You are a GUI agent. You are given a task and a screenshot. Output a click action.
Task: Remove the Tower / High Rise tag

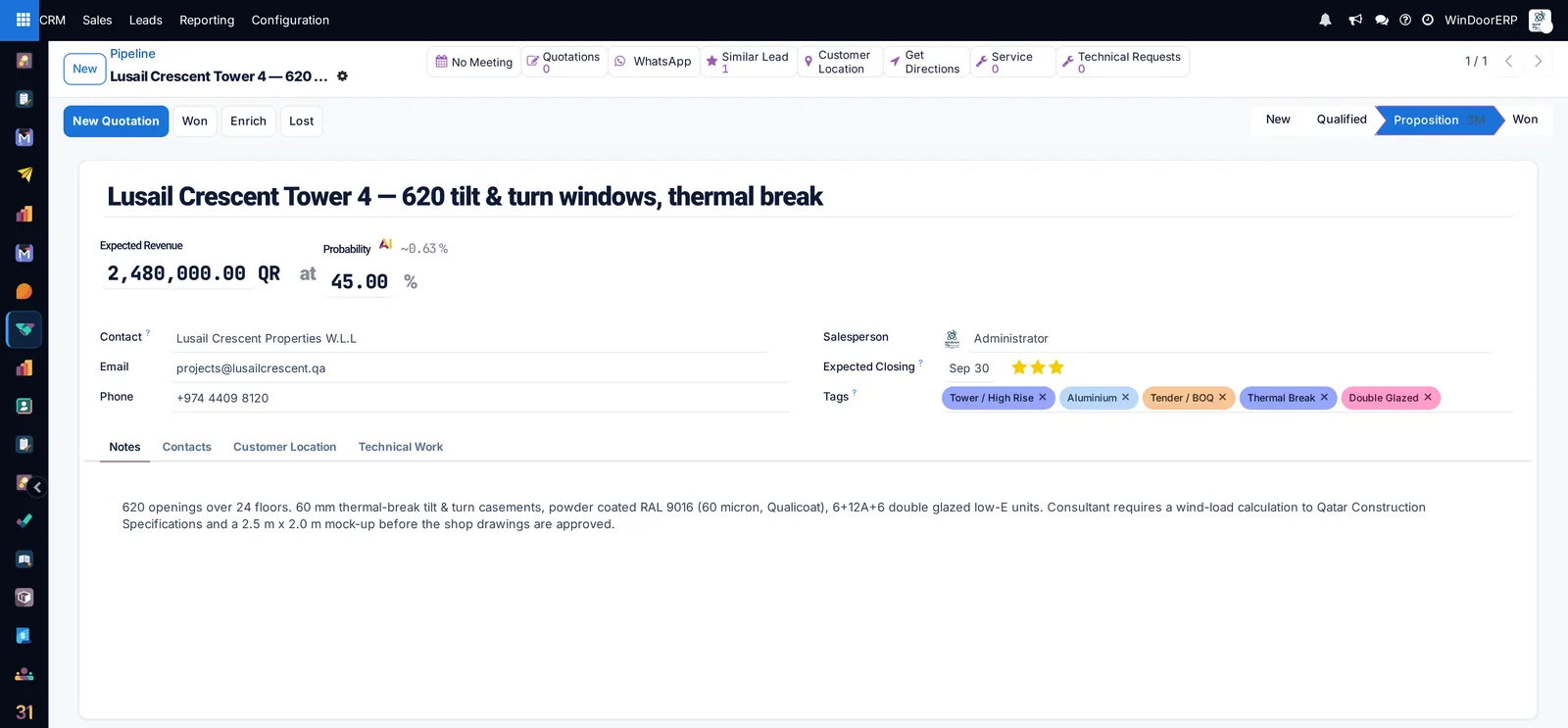click(1043, 397)
